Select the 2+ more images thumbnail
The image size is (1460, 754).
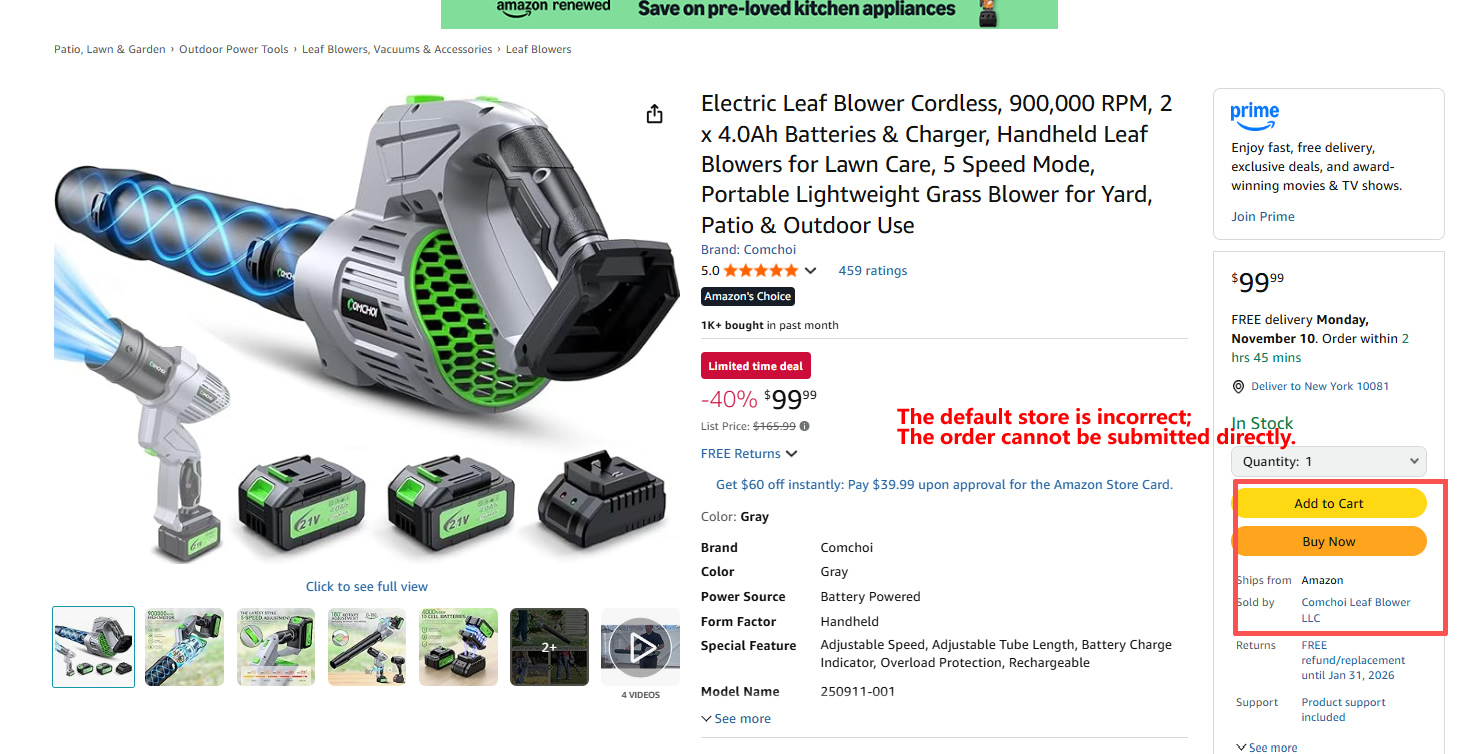coord(550,647)
